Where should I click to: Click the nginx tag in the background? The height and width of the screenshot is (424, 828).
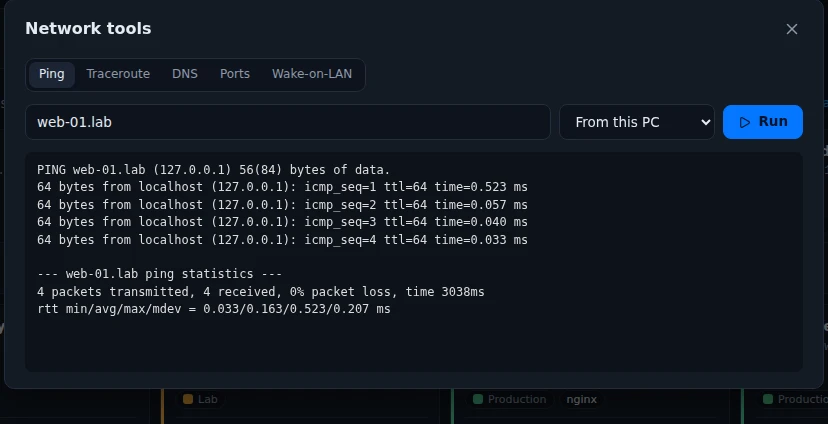tap(581, 399)
